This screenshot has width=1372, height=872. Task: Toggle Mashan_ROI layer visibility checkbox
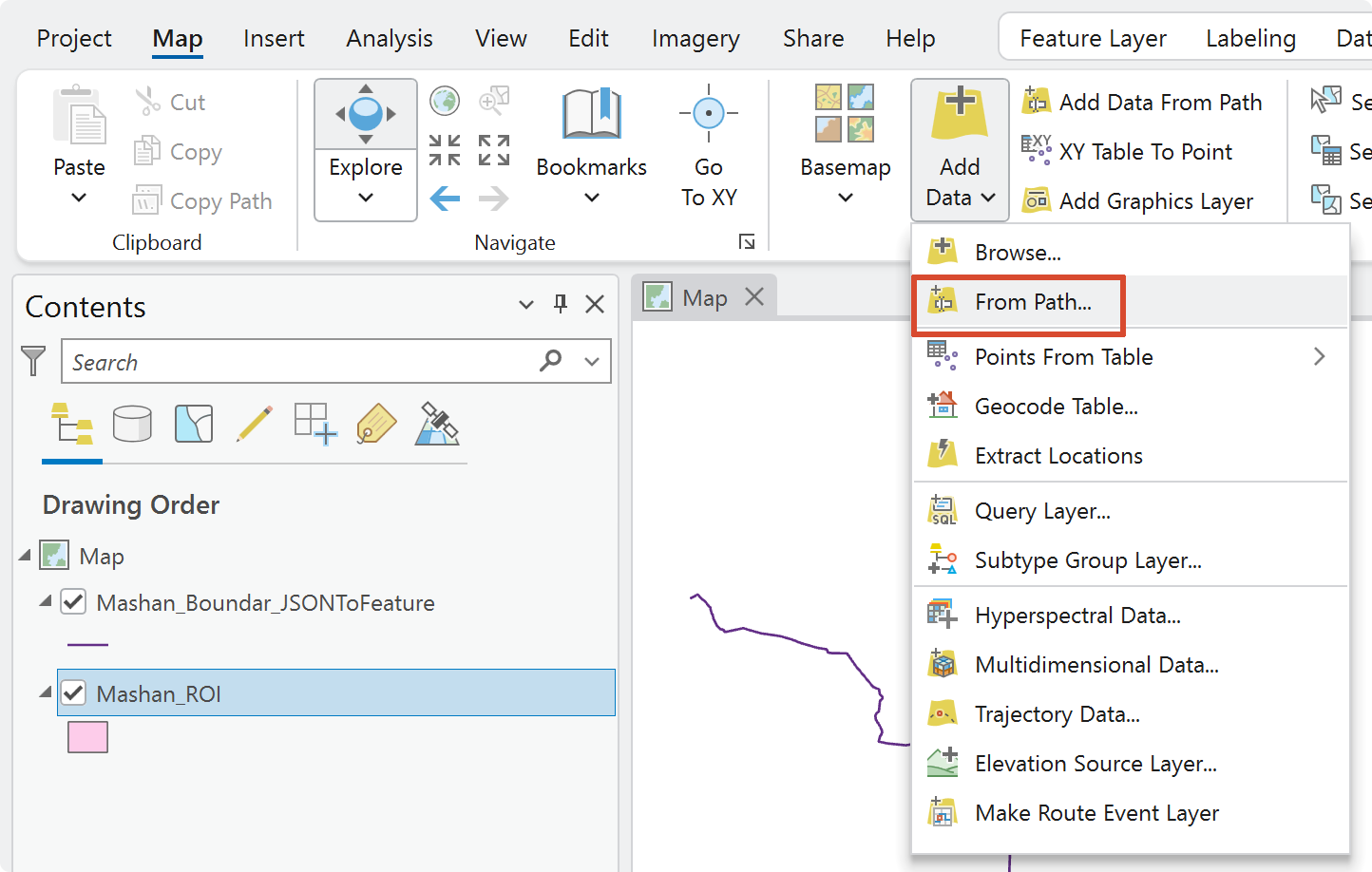click(73, 693)
